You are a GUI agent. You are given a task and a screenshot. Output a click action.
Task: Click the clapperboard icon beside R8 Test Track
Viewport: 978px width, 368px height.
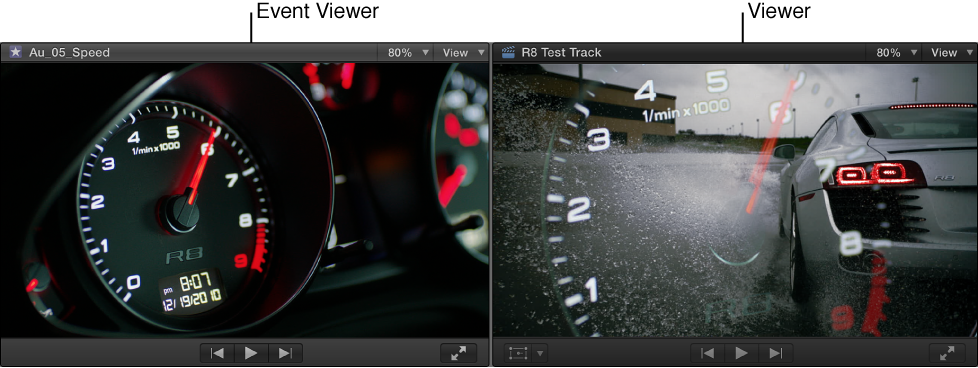508,52
